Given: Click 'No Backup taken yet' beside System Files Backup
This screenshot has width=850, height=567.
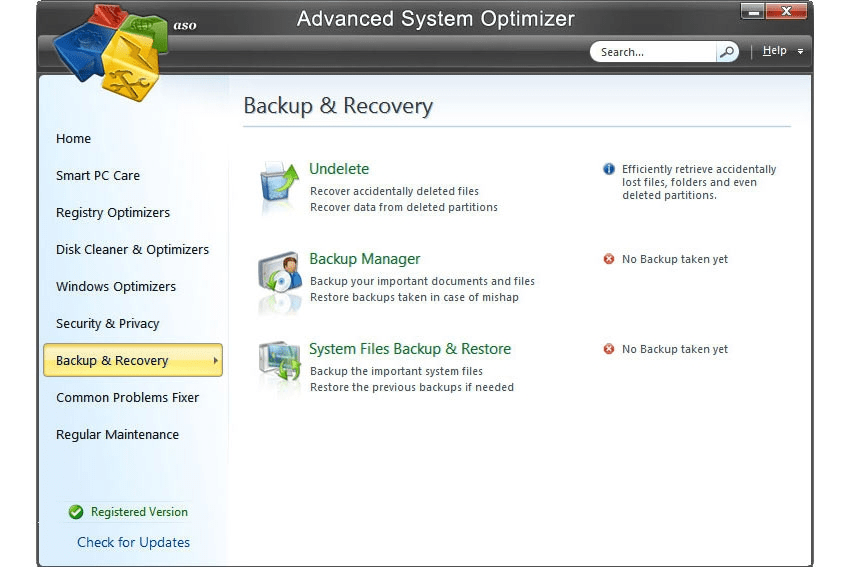Looking at the screenshot, I should 674,349.
